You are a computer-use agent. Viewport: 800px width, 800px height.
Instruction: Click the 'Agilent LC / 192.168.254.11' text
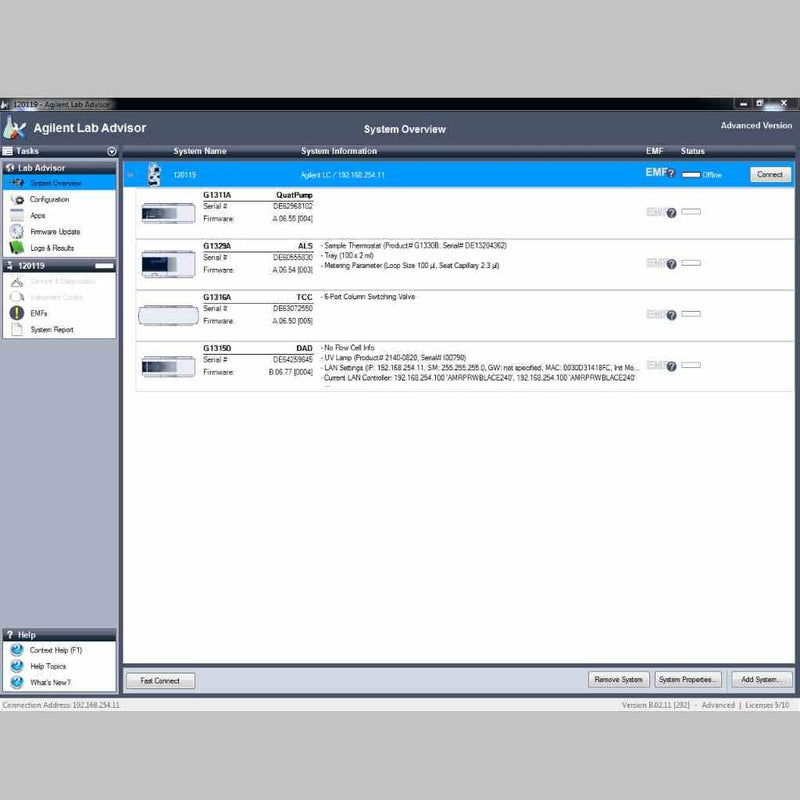342,175
